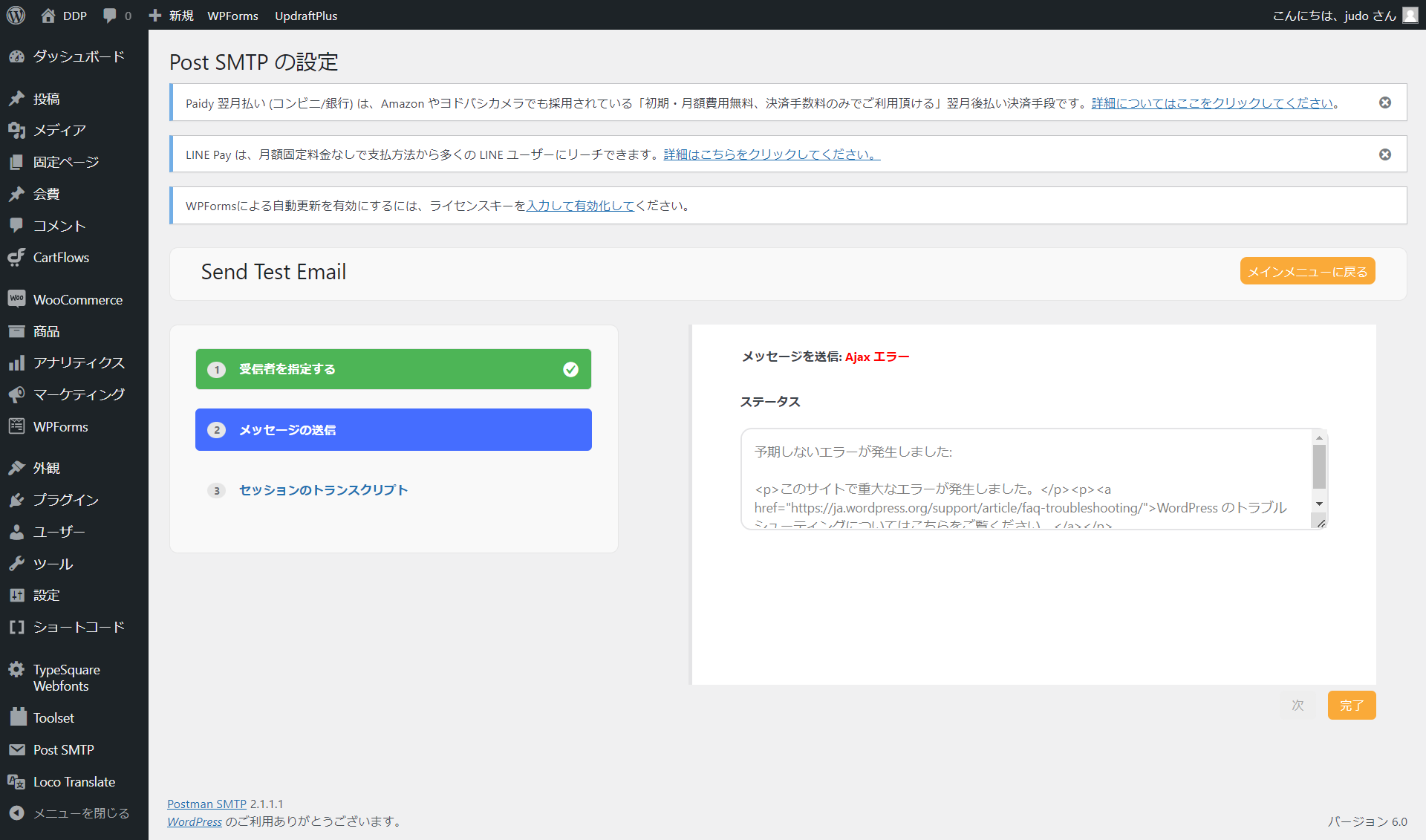Screen dimensions: 1426x840
Task: Click the status textarea scroll-down arrow
Action: coord(1319,504)
